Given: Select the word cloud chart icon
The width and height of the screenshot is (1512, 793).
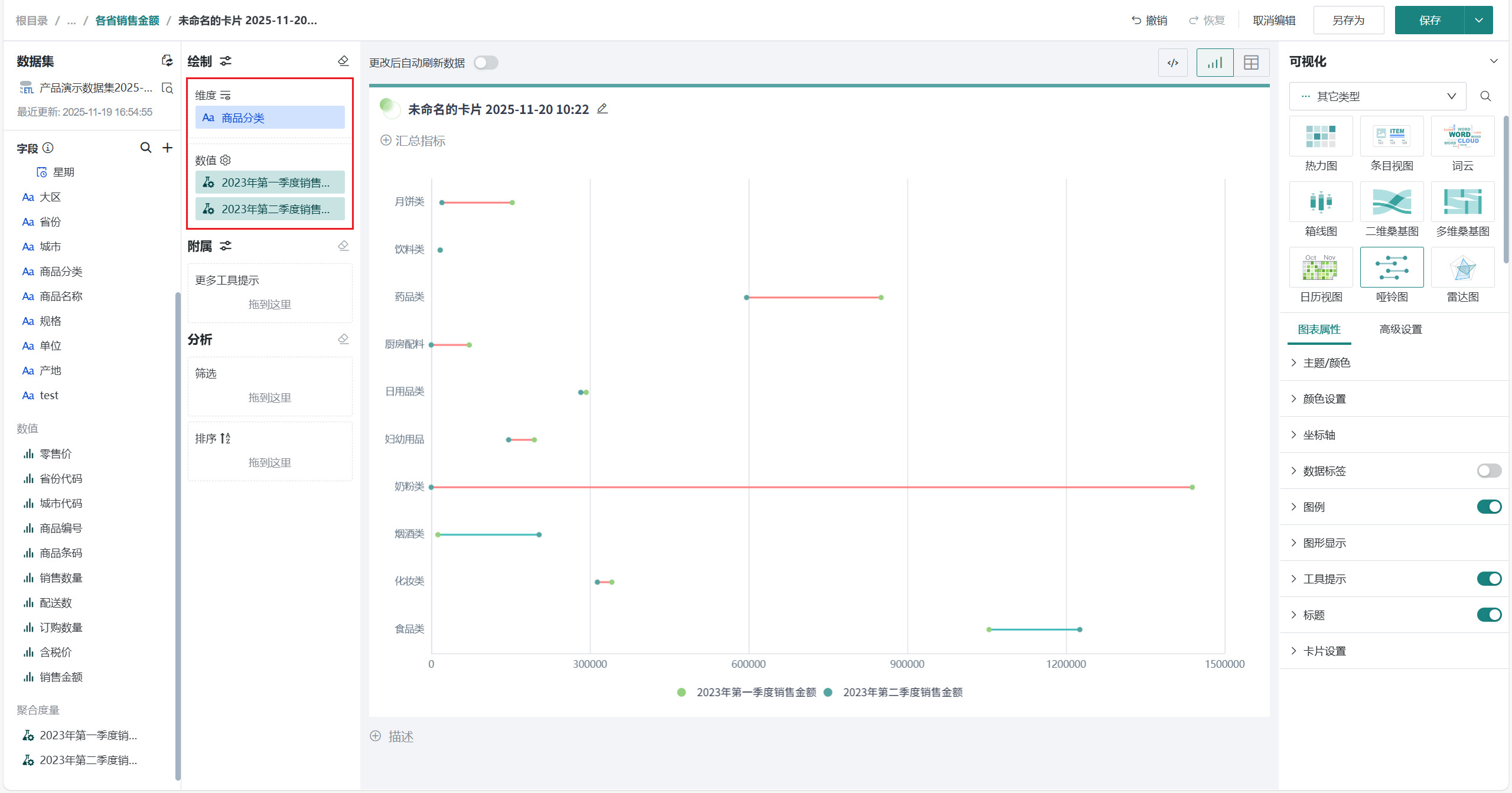Looking at the screenshot, I should [x=1462, y=136].
